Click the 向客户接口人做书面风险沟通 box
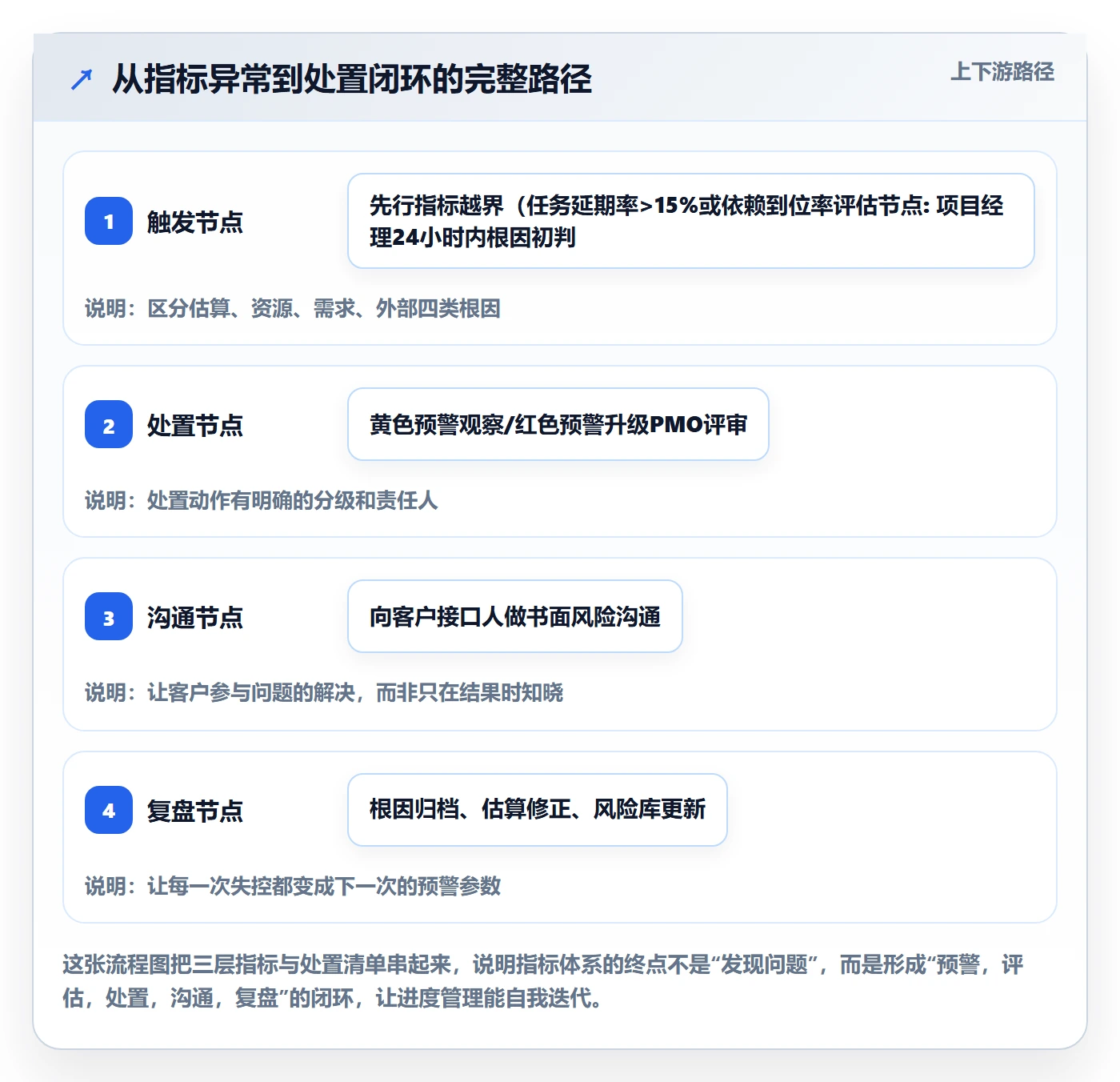This screenshot has width=1120, height=1082. tap(515, 616)
